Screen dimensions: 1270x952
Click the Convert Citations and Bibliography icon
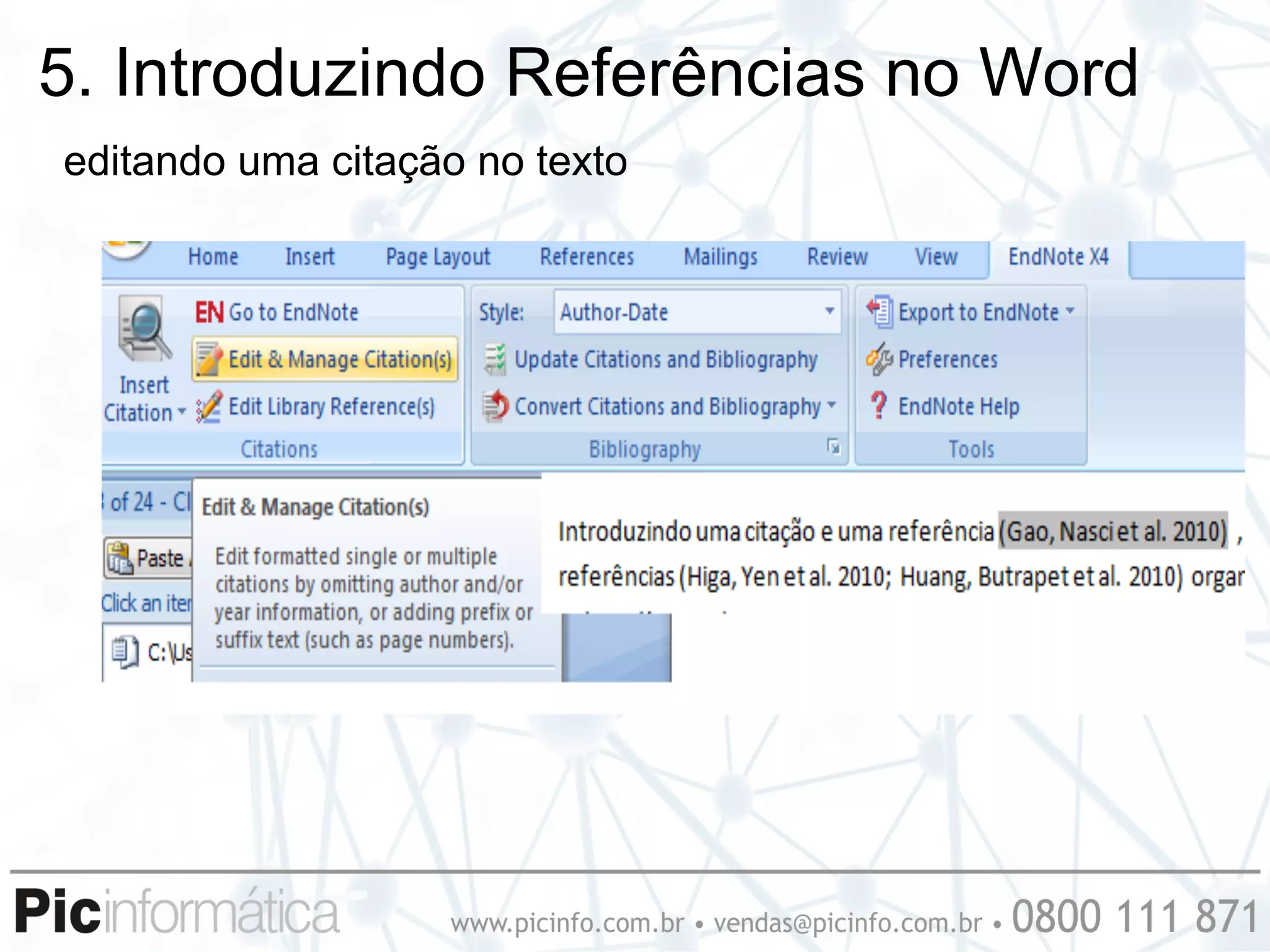point(495,406)
